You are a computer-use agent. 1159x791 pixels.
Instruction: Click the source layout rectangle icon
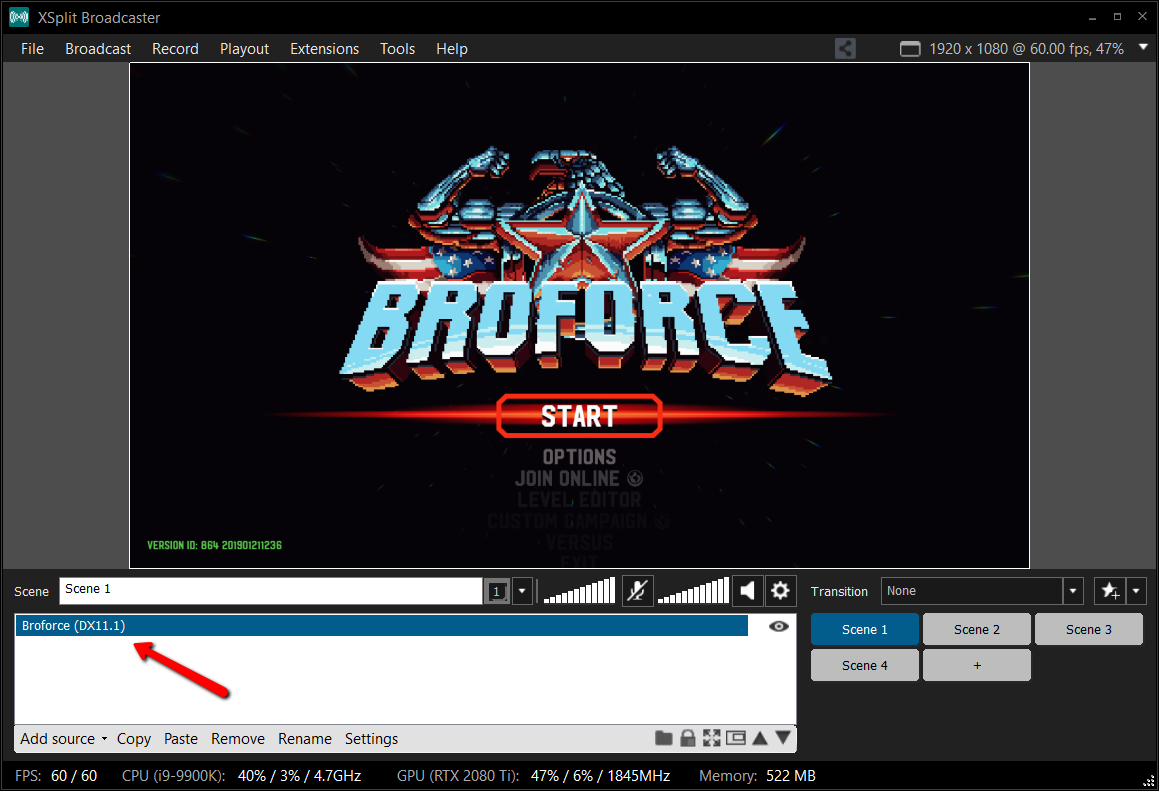pos(735,738)
